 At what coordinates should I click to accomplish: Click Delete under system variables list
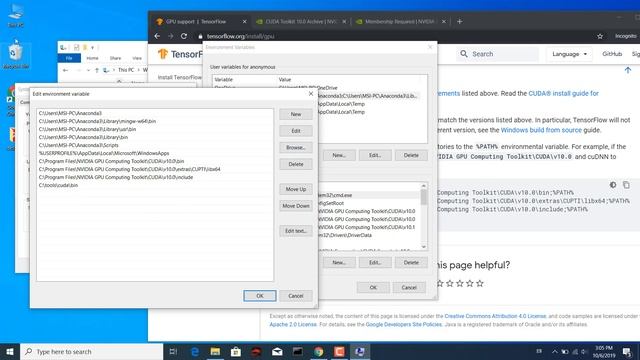pos(411,262)
